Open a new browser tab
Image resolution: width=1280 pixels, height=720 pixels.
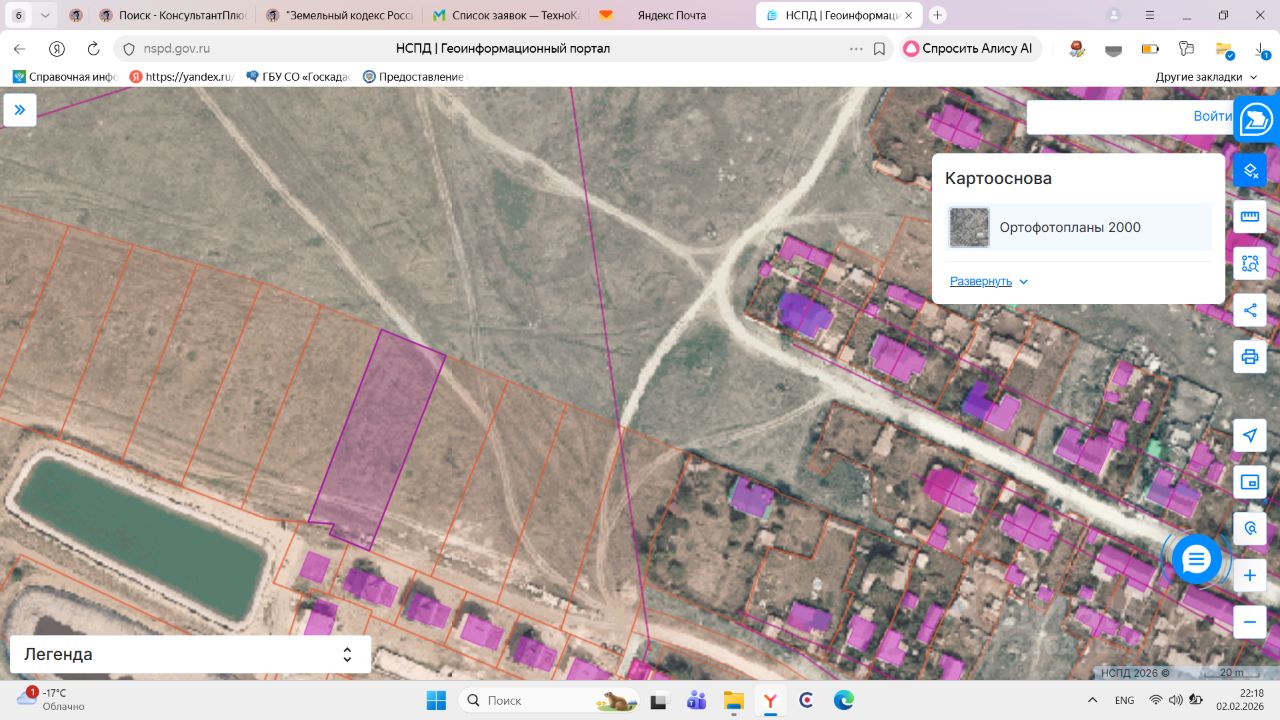tap(937, 15)
